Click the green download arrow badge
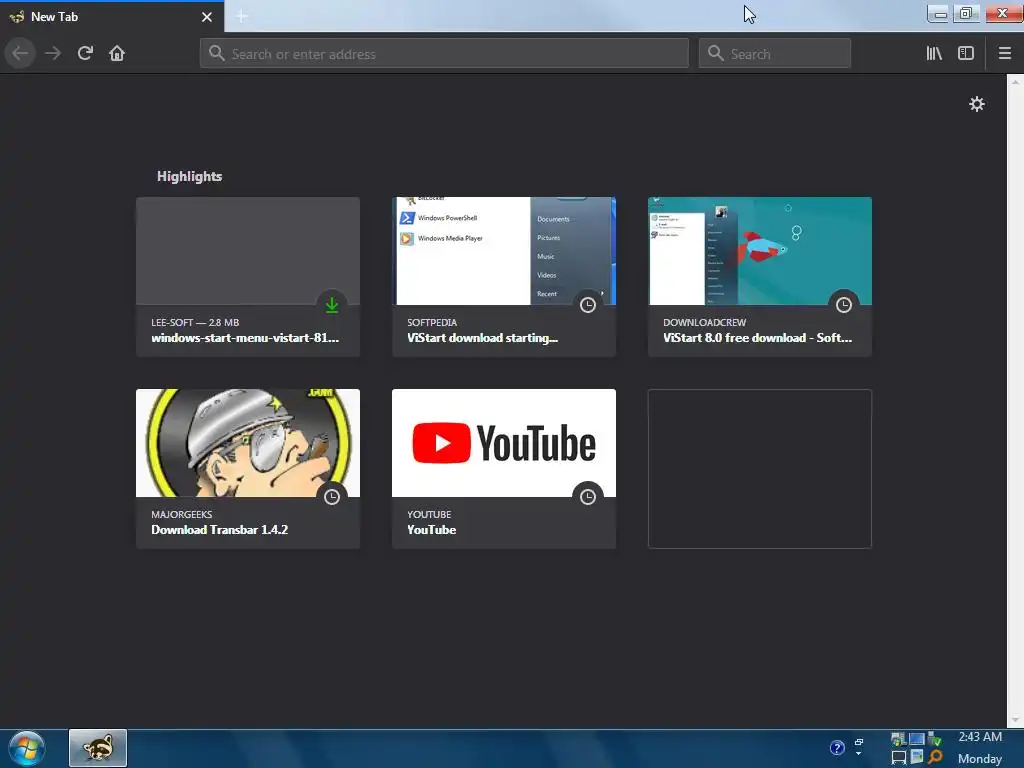The width and height of the screenshot is (1024, 768). pyautogui.click(x=332, y=305)
